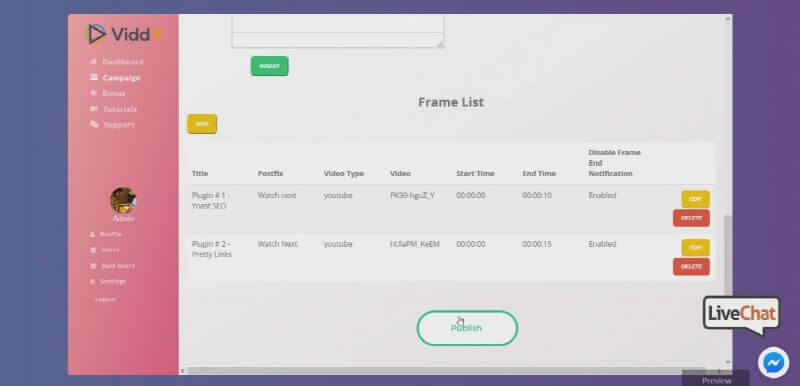Open Support menu item

(x=119, y=124)
